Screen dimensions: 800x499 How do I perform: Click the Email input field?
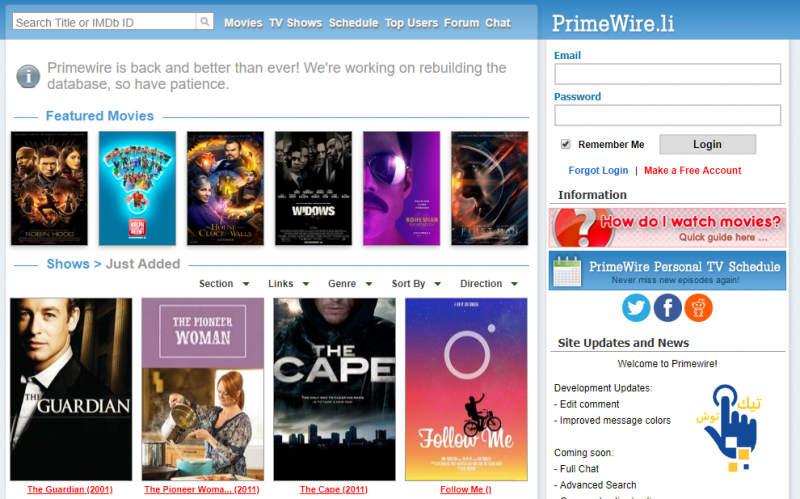[667, 74]
